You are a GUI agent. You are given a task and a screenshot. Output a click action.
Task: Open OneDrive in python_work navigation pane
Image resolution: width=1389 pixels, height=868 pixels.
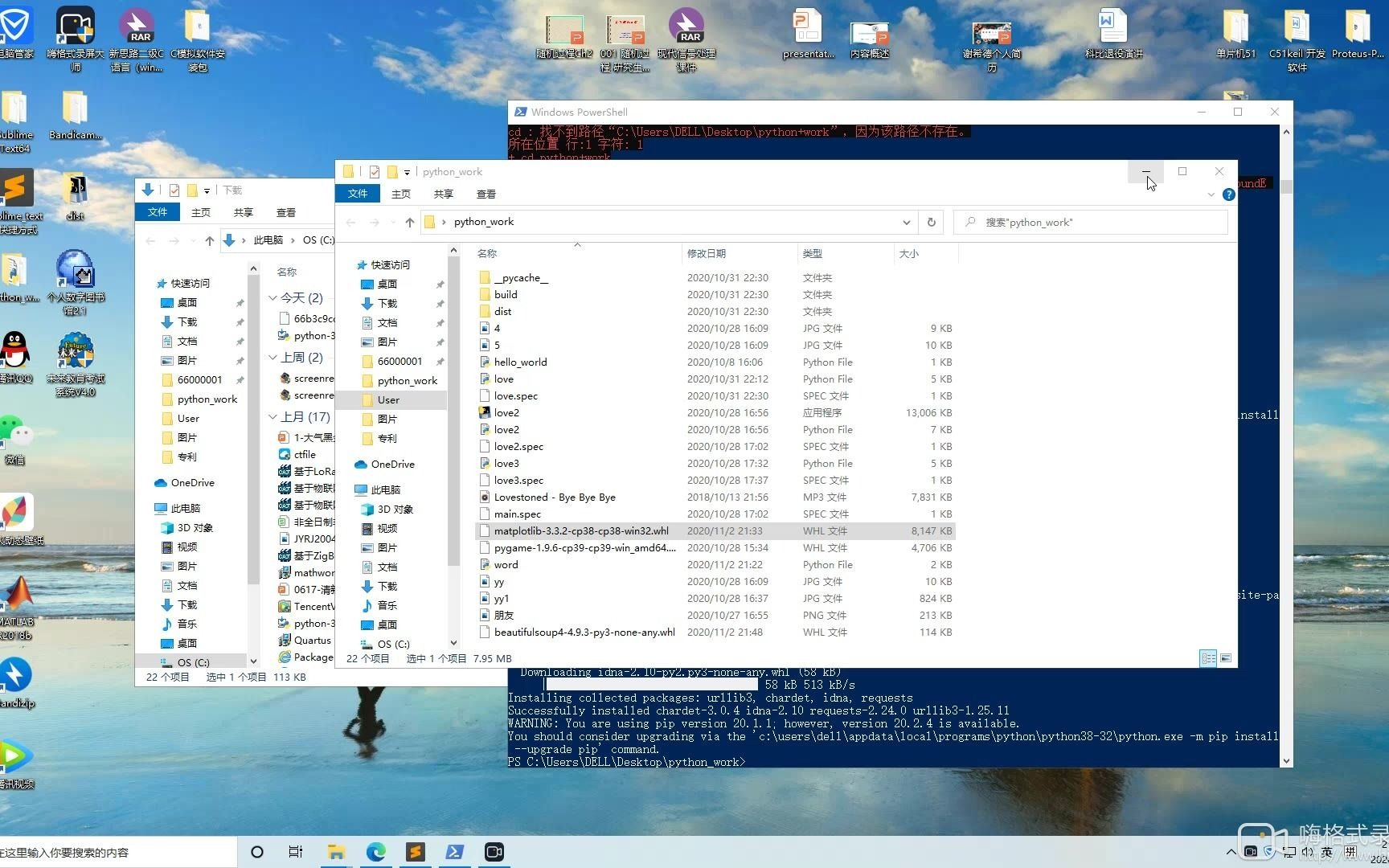click(x=392, y=464)
